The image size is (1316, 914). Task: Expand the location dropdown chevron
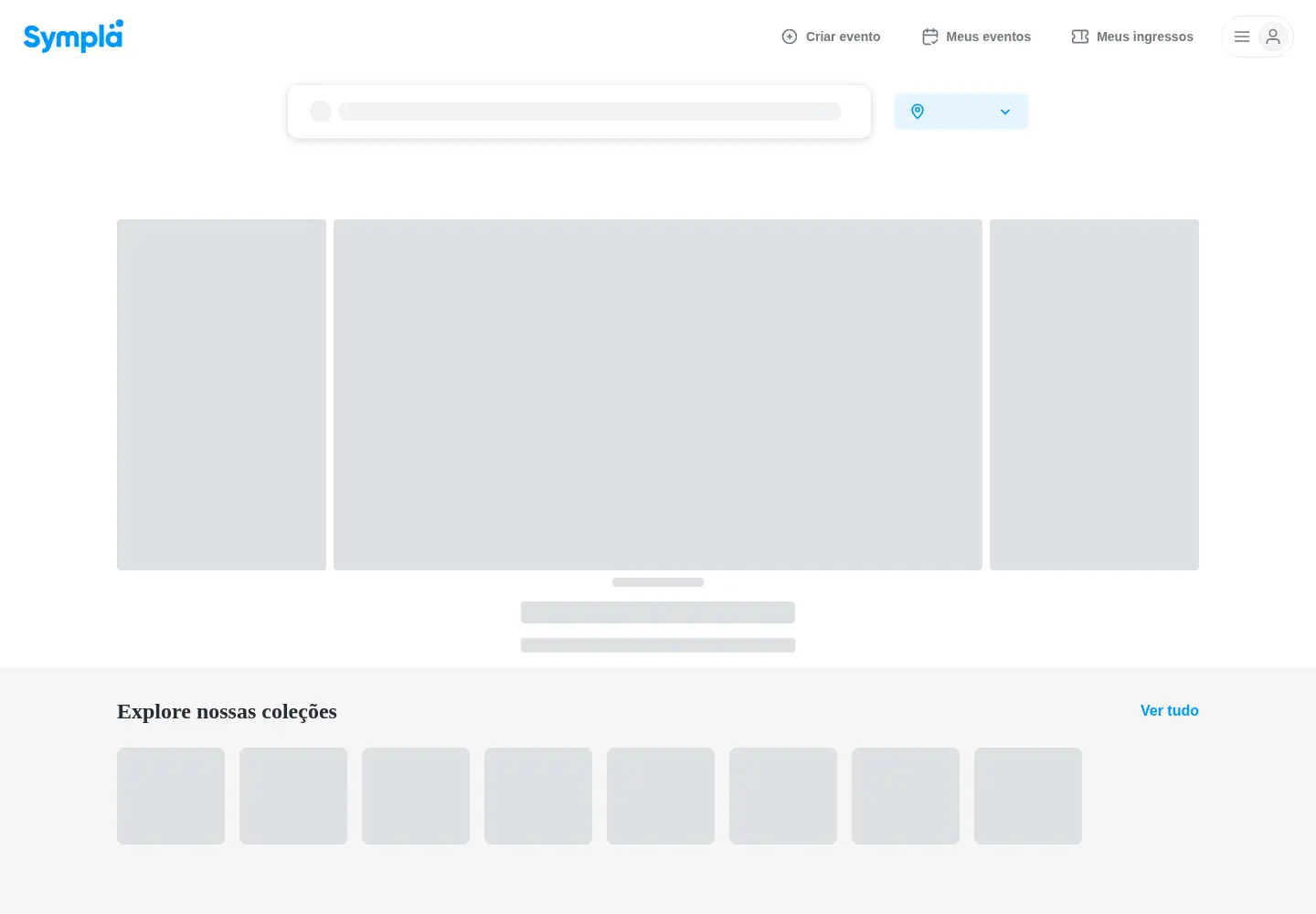coord(1005,112)
